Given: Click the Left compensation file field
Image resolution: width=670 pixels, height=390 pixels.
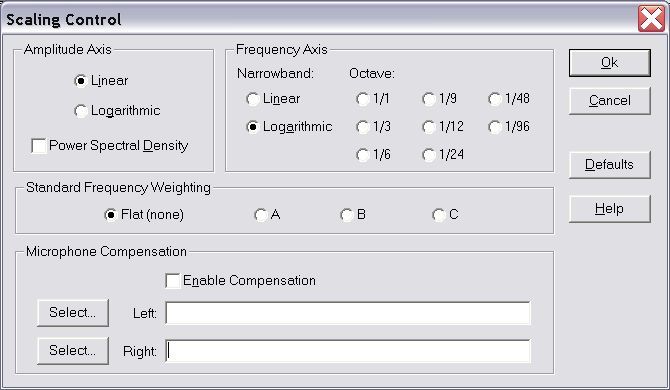Looking at the screenshot, I should pyautogui.click(x=348, y=313).
